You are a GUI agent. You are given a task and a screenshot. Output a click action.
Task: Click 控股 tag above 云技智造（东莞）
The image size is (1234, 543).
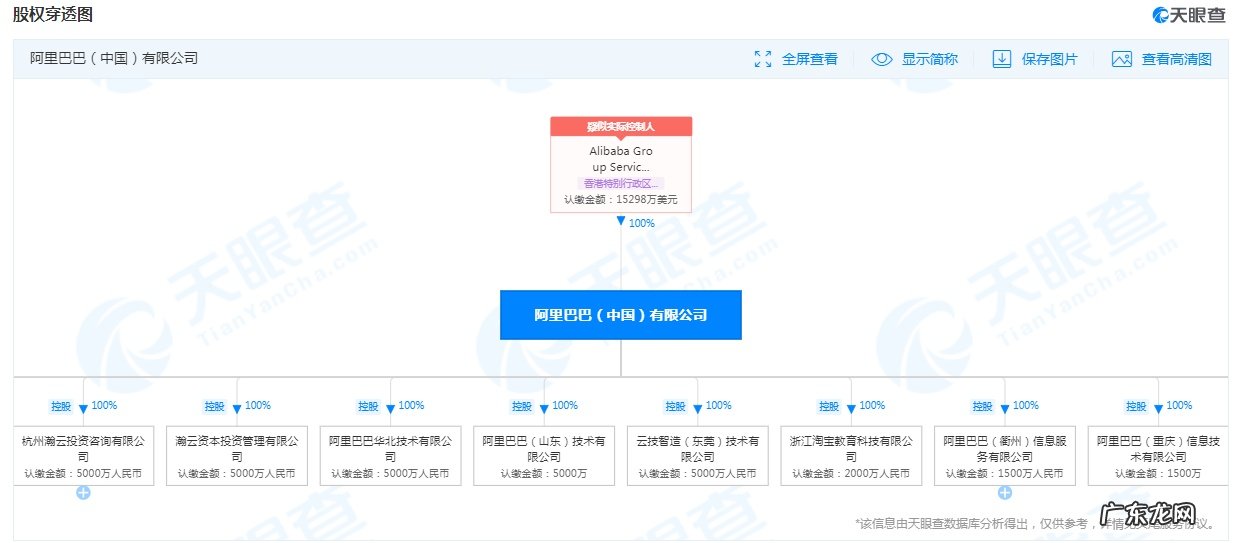[676, 406]
